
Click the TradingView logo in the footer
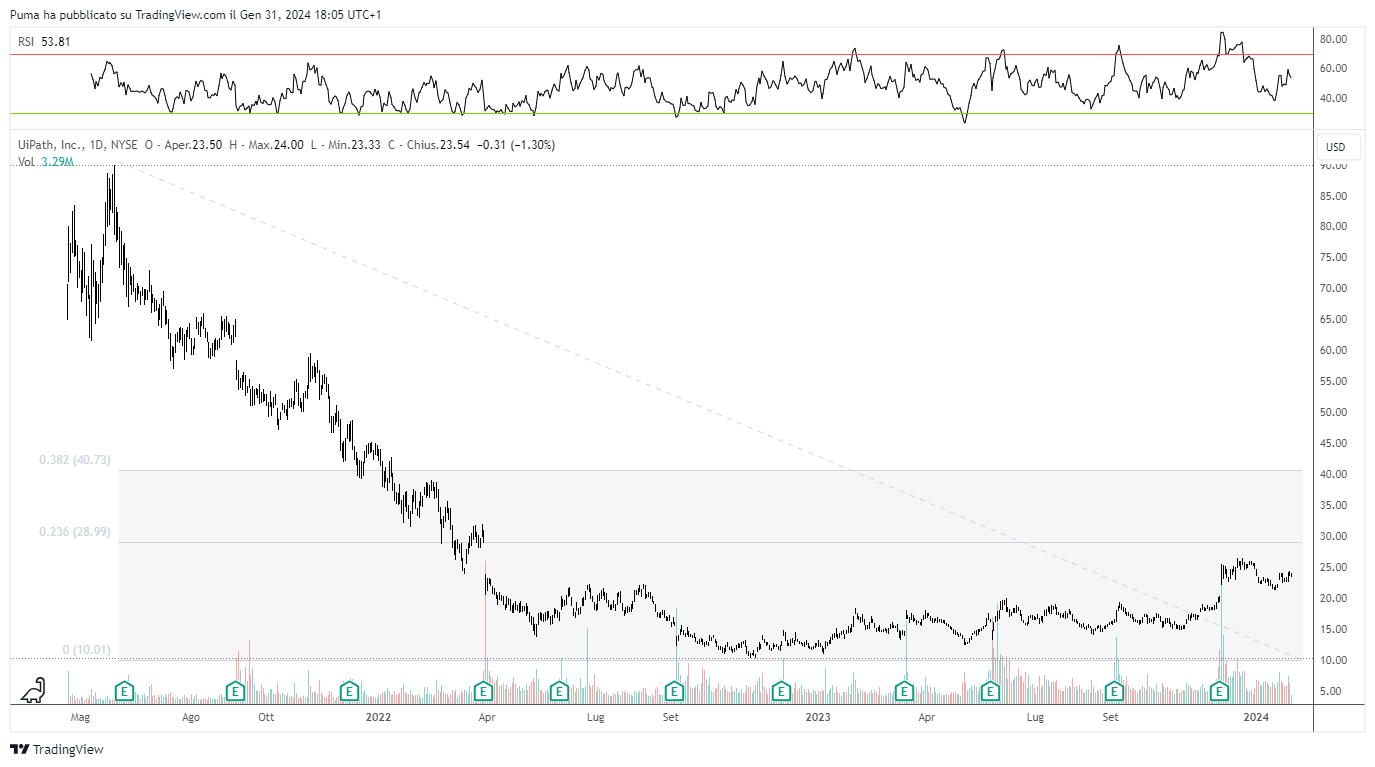coord(57,749)
